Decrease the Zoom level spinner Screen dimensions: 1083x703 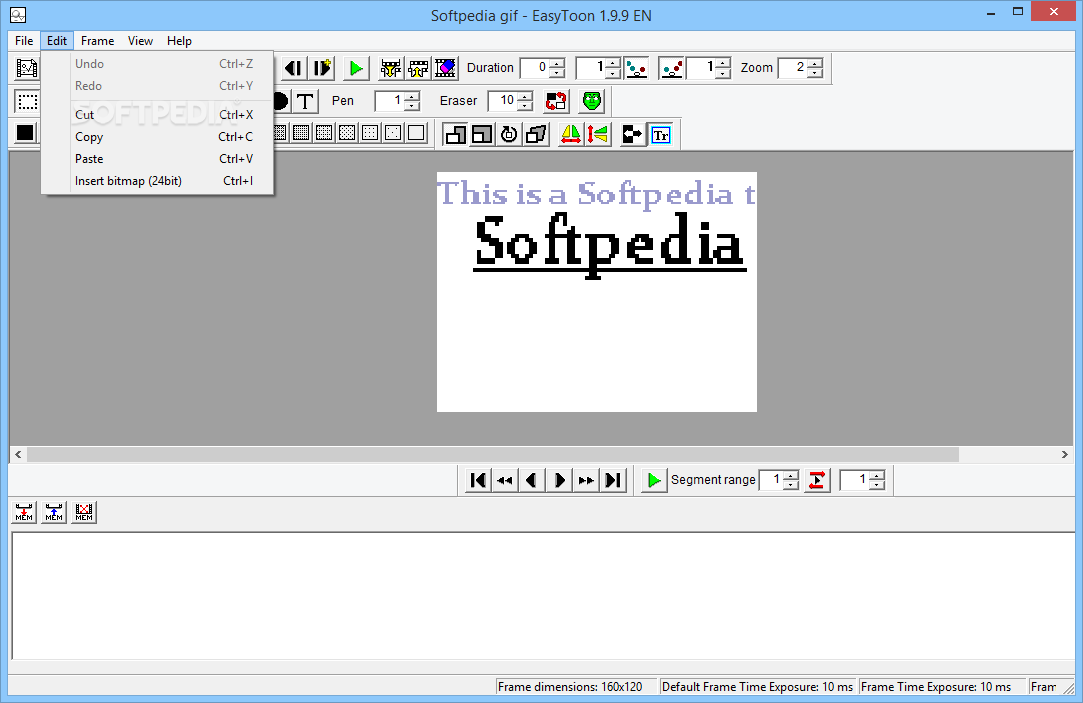click(815, 73)
